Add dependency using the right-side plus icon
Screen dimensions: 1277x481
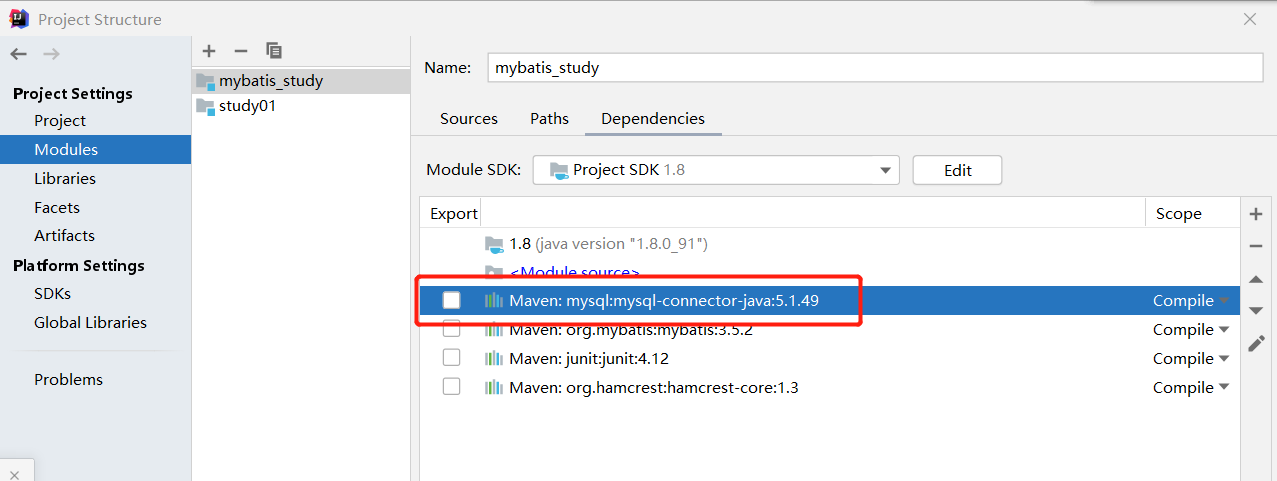point(1256,214)
